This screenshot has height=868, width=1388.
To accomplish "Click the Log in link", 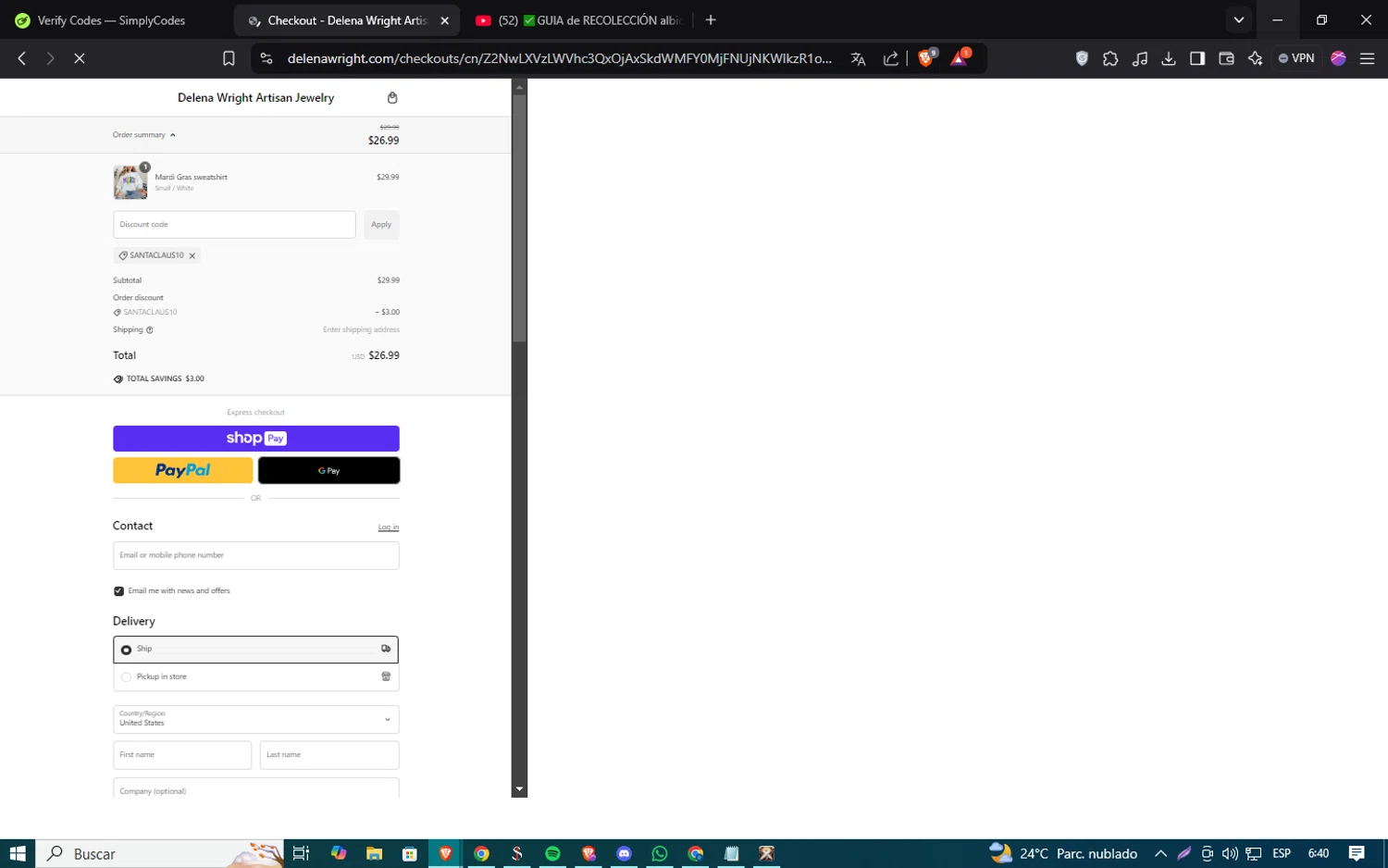I will click(389, 527).
